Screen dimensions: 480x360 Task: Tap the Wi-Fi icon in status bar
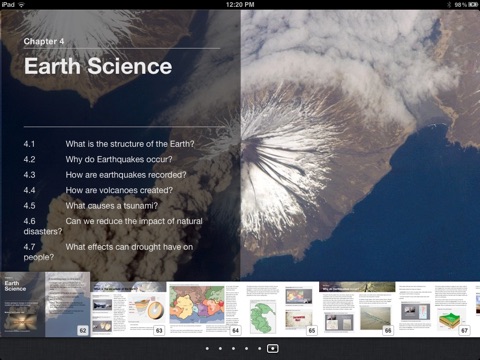[22, 4]
